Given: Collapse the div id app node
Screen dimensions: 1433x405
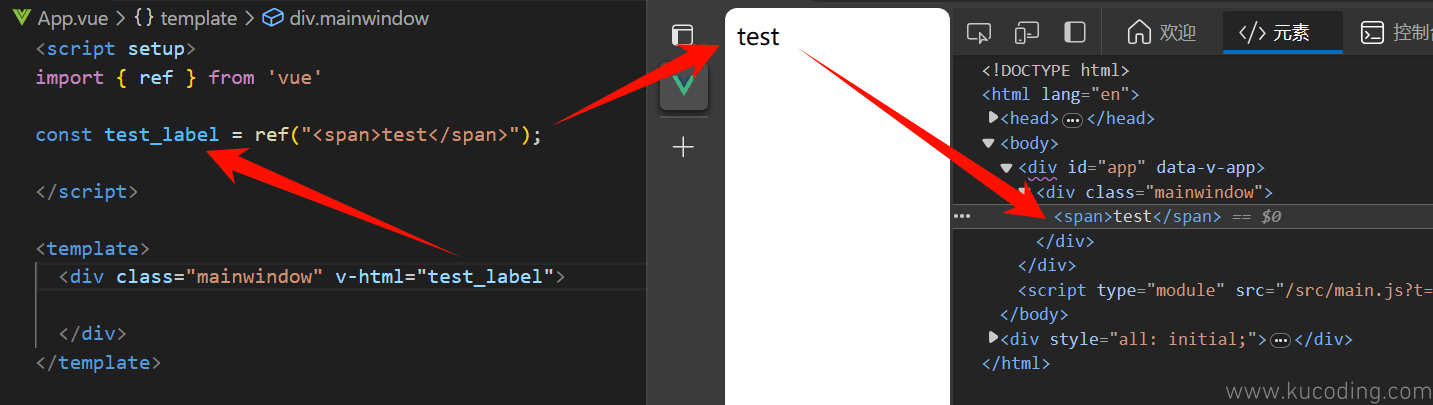Looking at the screenshot, I should (1007, 167).
